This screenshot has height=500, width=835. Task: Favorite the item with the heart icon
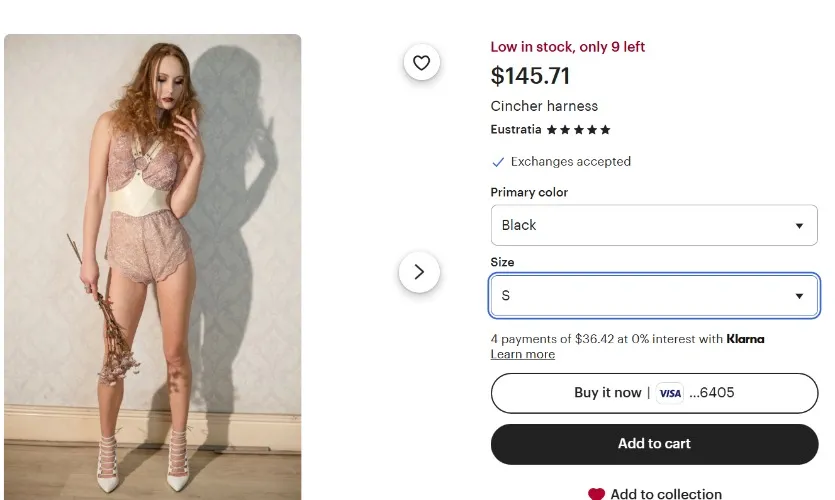coord(421,63)
